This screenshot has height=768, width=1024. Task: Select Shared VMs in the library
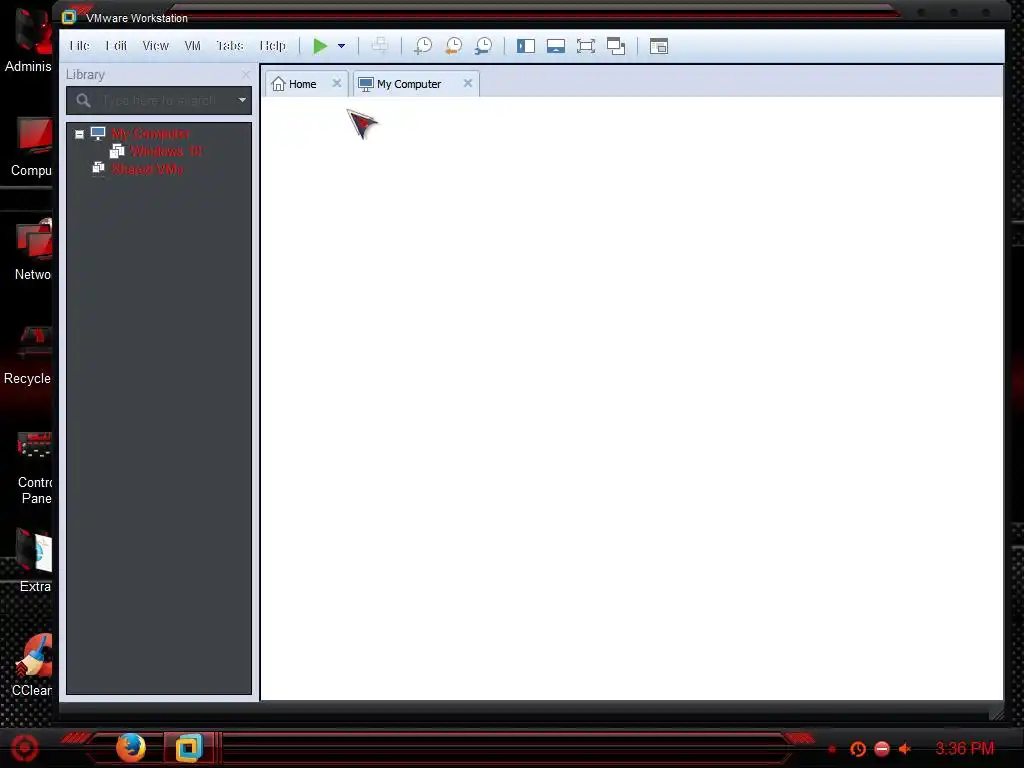pos(148,169)
